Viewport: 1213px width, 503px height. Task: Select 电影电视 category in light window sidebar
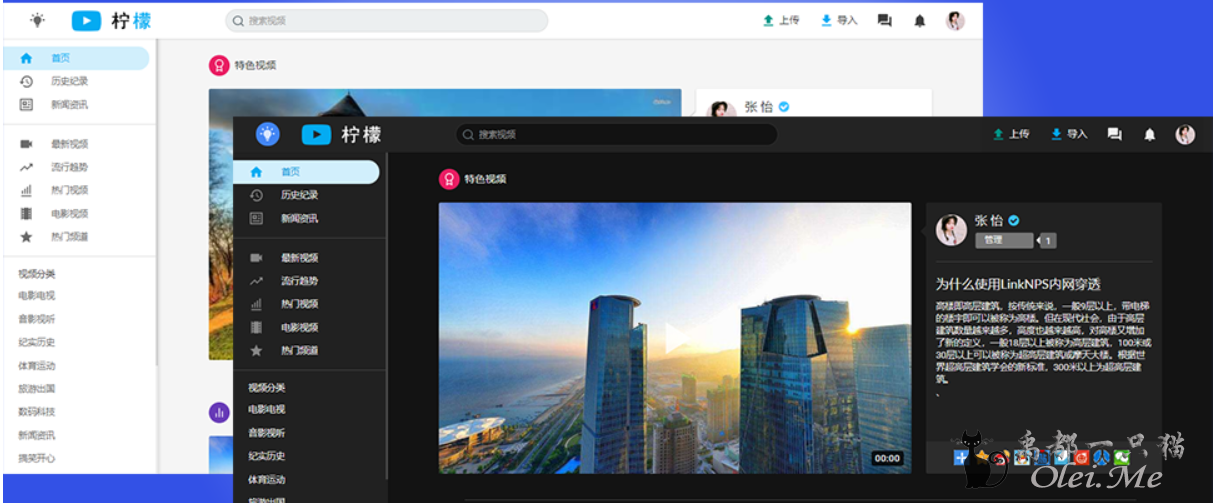(37, 295)
